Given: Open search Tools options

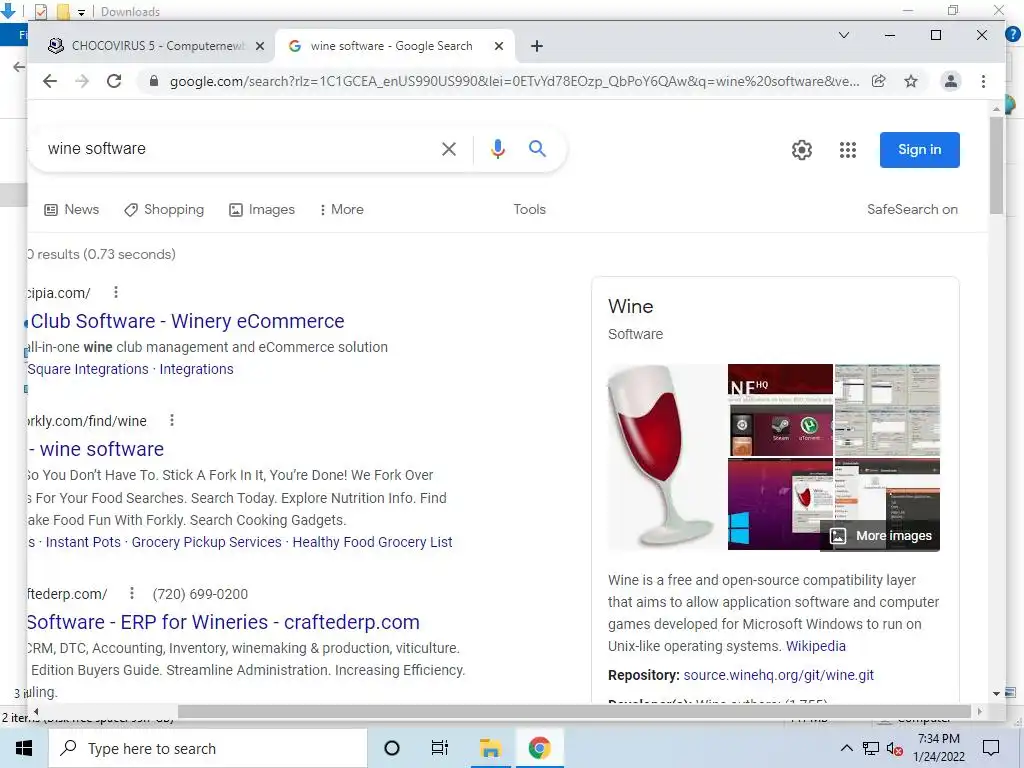Looking at the screenshot, I should 529,210.
